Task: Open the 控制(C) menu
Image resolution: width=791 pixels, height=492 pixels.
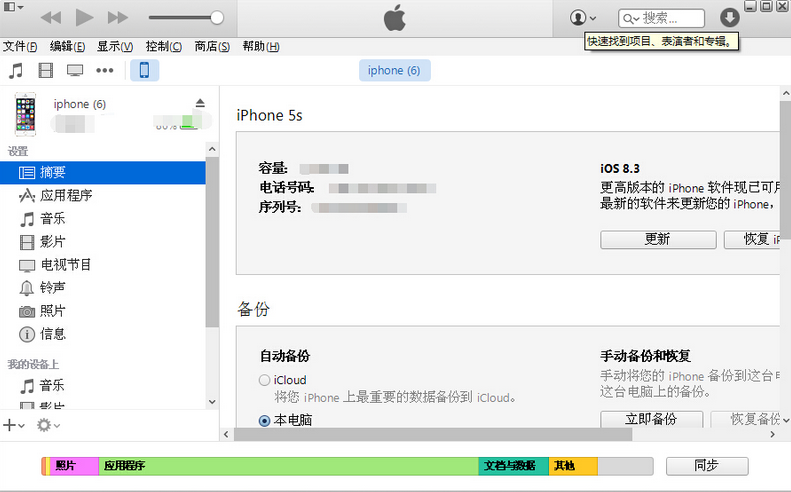Action: (163, 46)
